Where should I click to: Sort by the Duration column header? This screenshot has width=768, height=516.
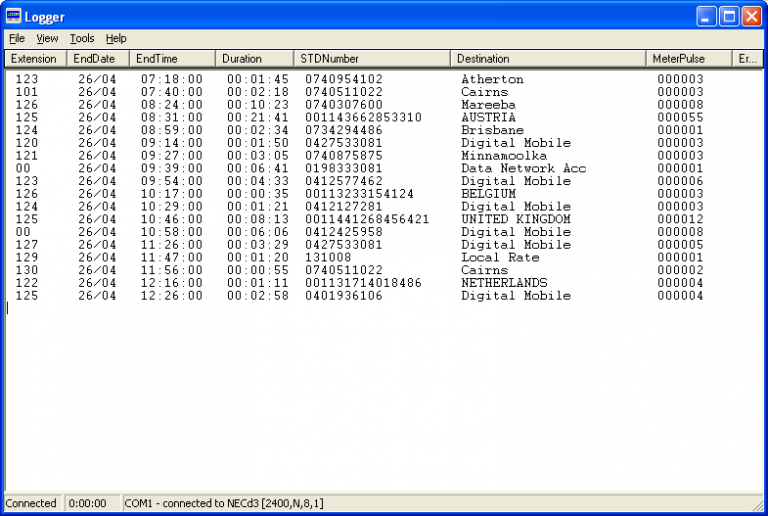(x=254, y=59)
